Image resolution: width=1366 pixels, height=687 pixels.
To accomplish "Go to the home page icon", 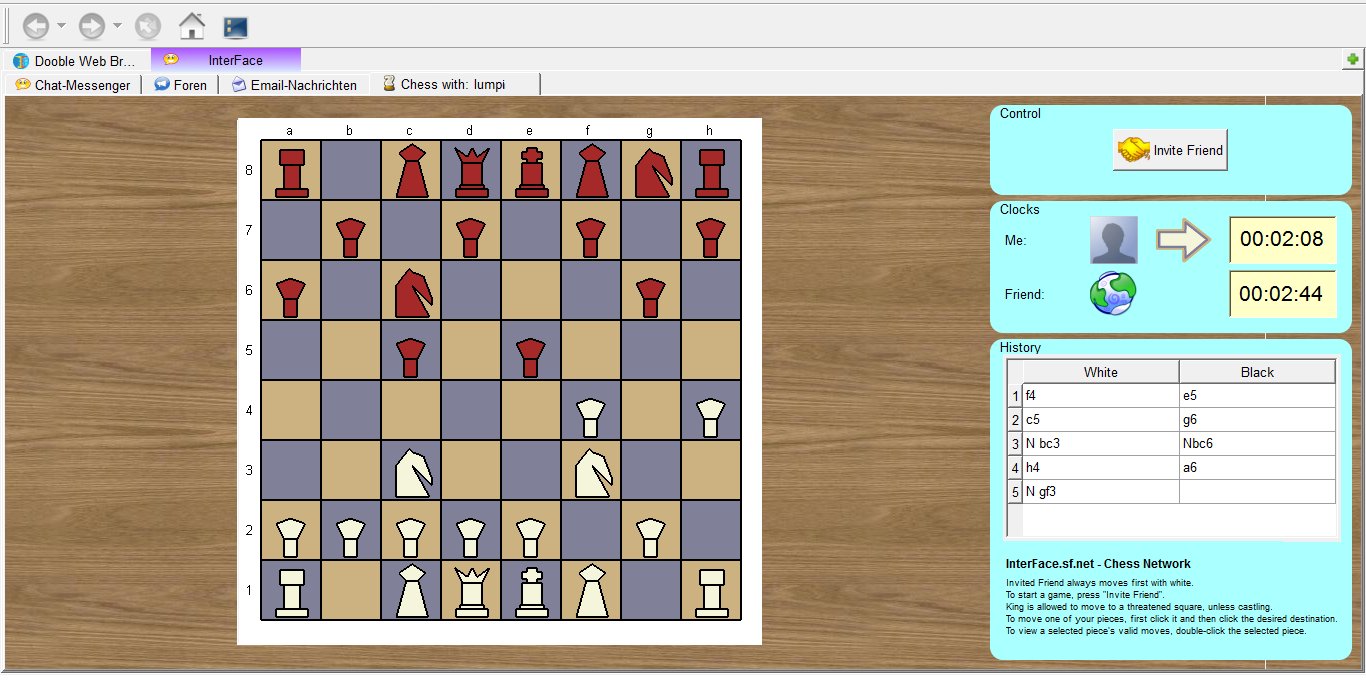I will click(x=191, y=26).
